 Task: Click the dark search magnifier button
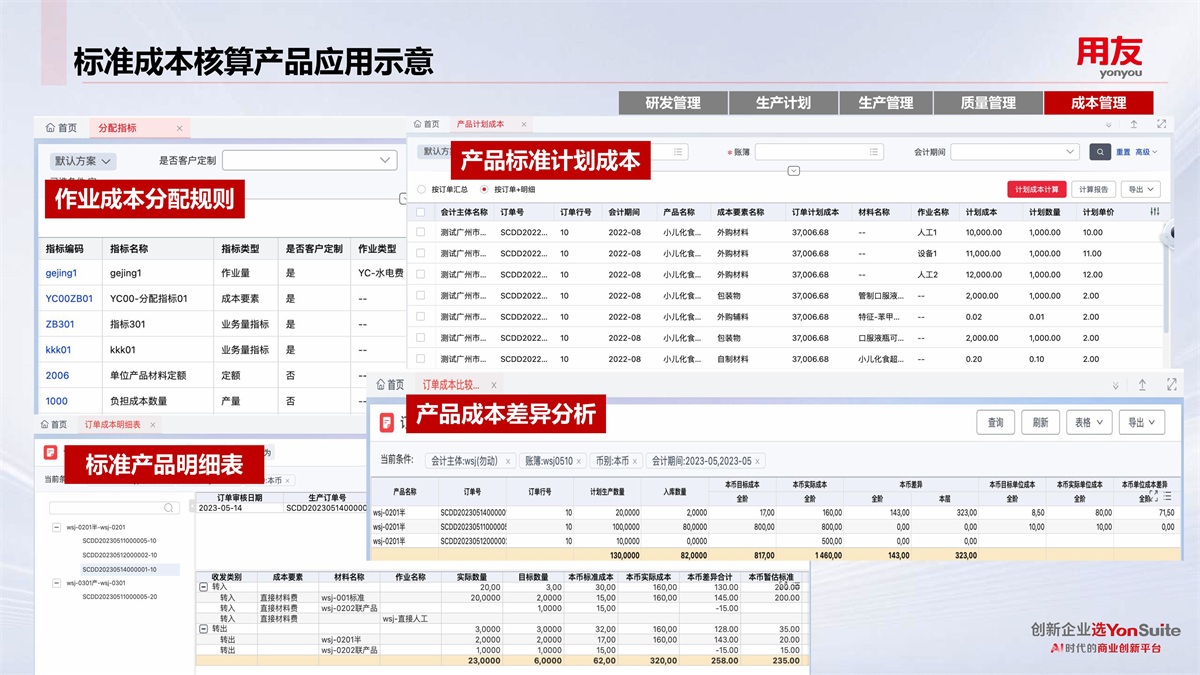(1100, 152)
